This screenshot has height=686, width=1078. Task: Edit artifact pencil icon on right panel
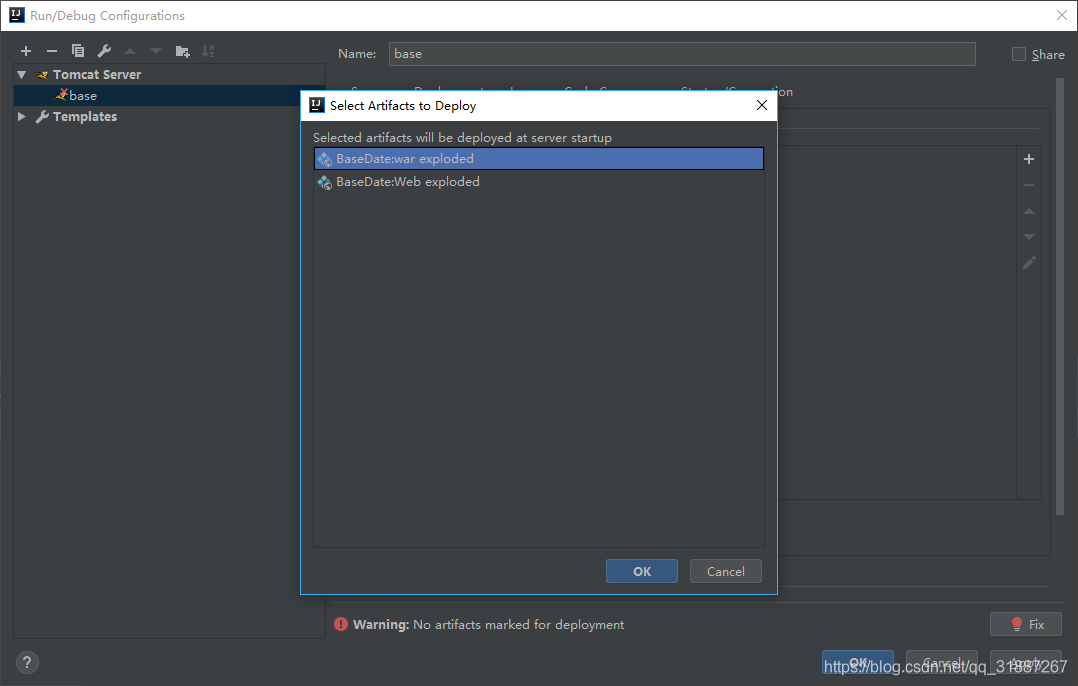coord(1028,263)
